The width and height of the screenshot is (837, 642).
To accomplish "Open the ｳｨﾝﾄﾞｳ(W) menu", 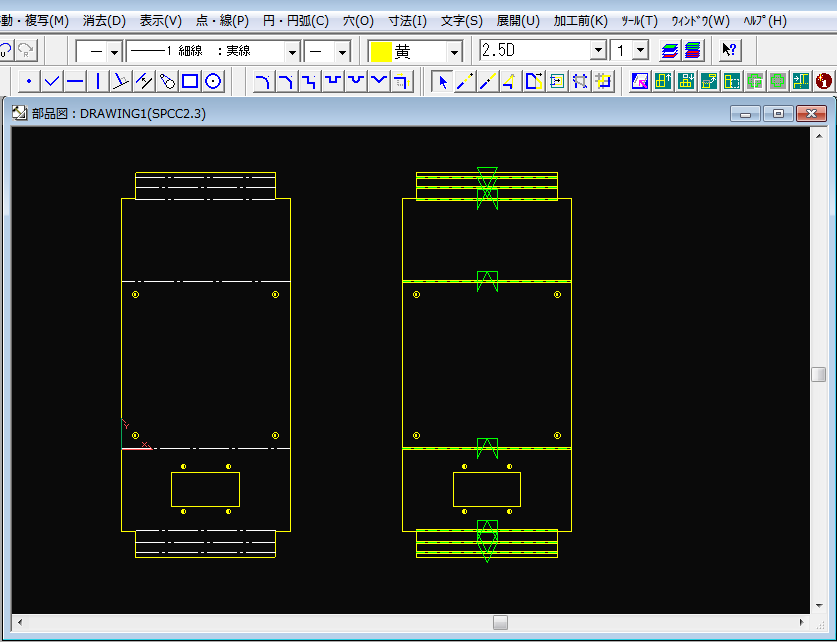I will point(700,21).
